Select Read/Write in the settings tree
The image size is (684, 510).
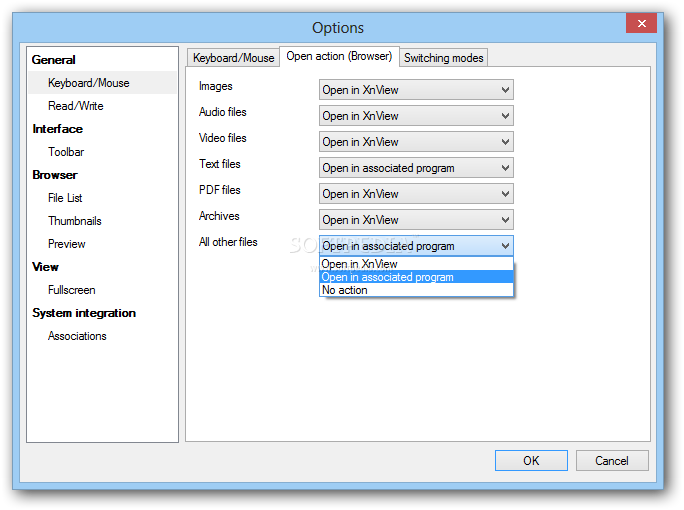click(76, 106)
